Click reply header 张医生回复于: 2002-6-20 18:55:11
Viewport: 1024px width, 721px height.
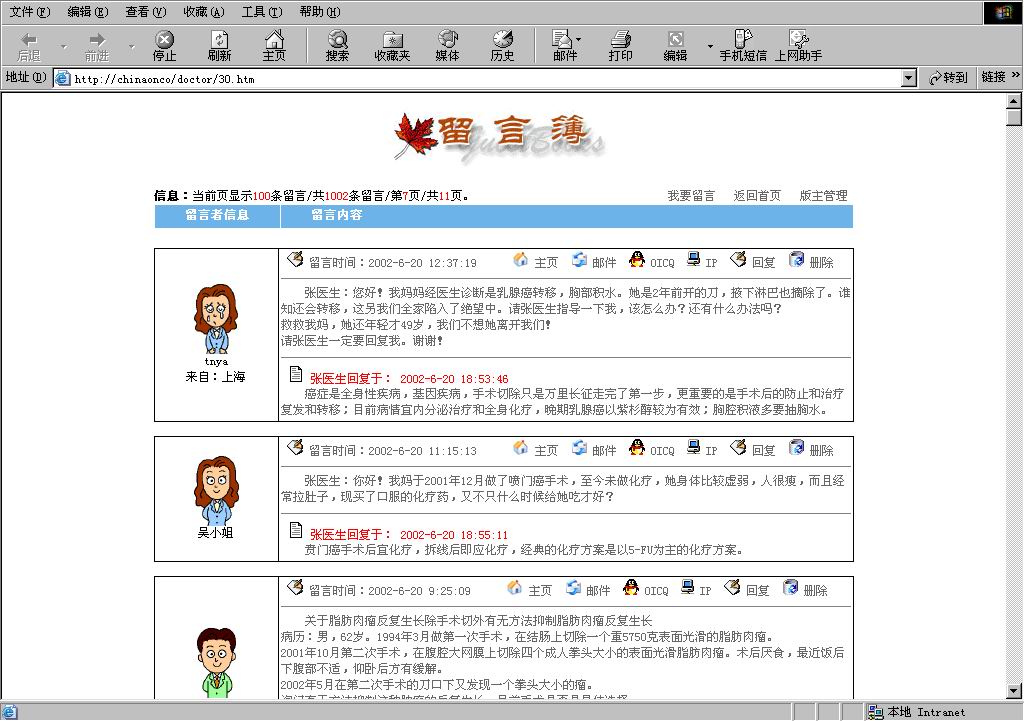coord(409,535)
